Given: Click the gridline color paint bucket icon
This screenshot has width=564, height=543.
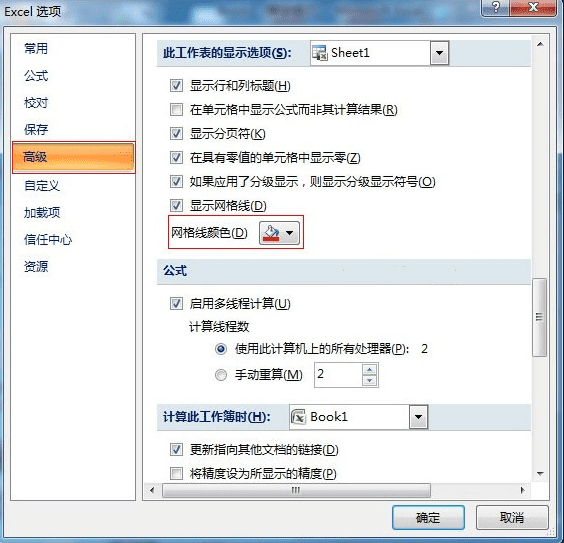Looking at the screenshot, I should pos(271,233).
